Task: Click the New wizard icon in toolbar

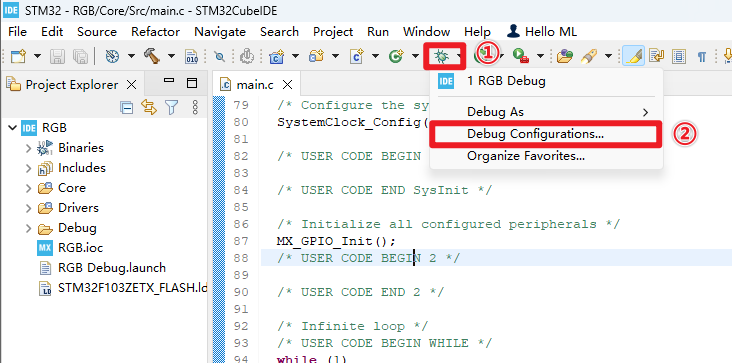Action: pyautogui.click(x=18, y=56)
